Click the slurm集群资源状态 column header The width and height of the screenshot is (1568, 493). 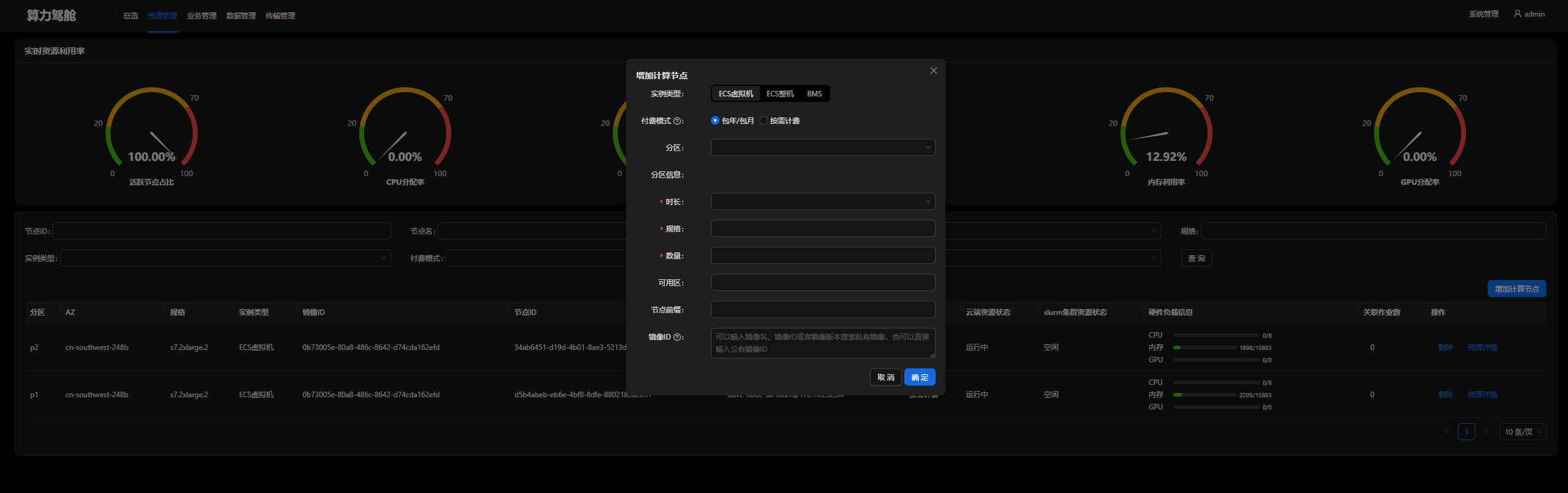(1075, 312)
